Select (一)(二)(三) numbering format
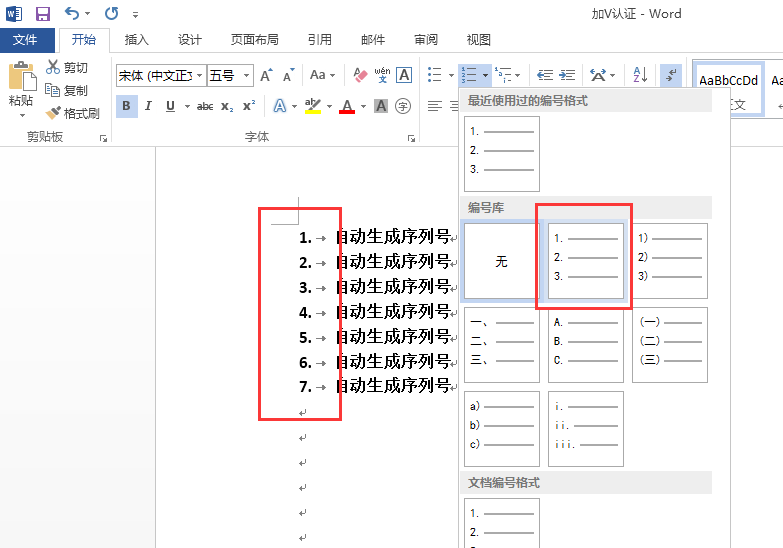 670,345
